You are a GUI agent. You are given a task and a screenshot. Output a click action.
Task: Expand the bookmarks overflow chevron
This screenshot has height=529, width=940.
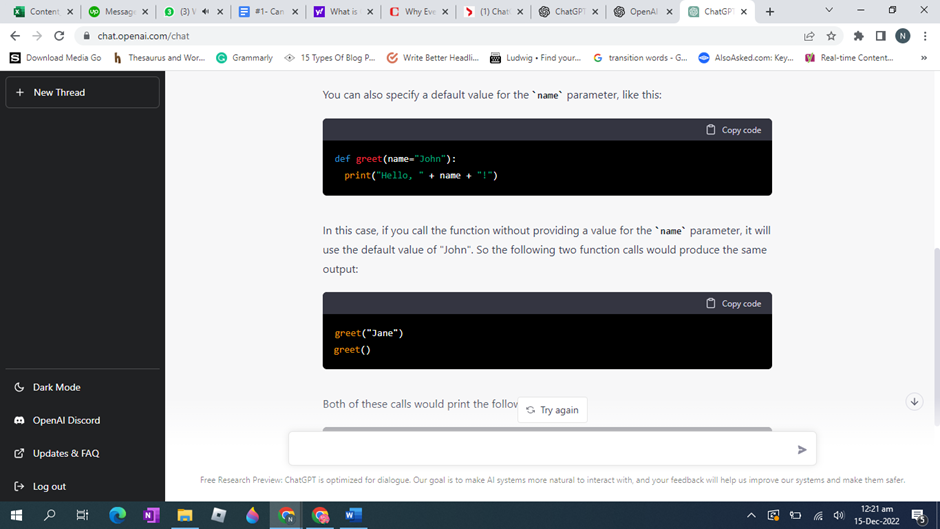(x=924, y=58)
